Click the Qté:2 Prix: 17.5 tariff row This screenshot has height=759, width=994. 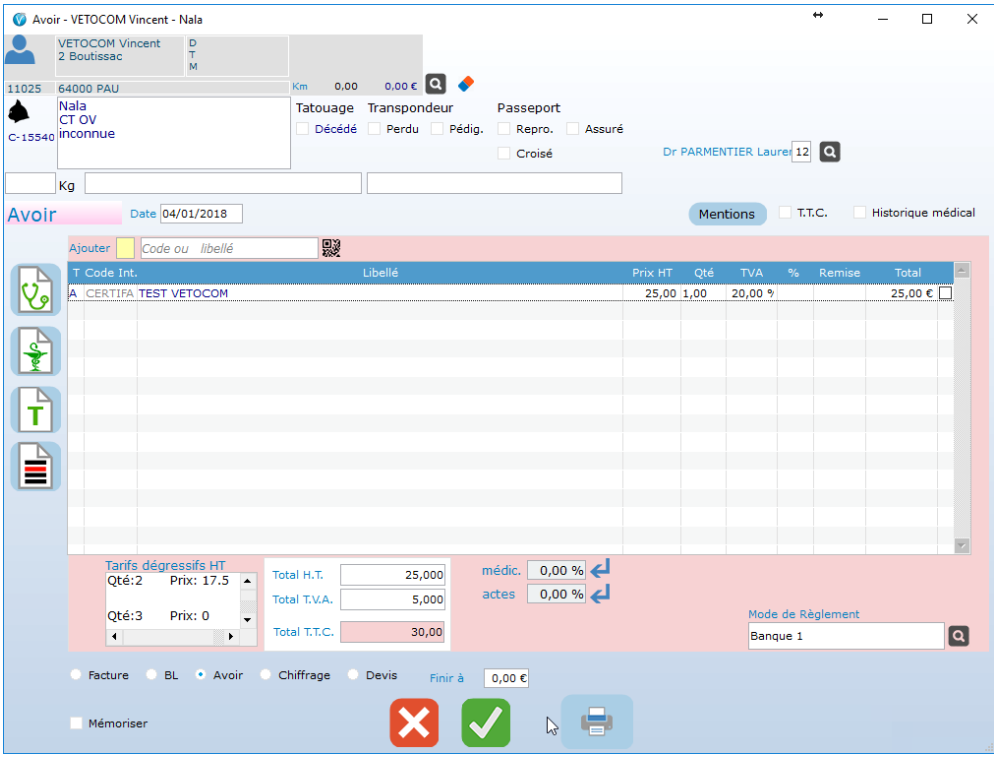tap(168, 580)
